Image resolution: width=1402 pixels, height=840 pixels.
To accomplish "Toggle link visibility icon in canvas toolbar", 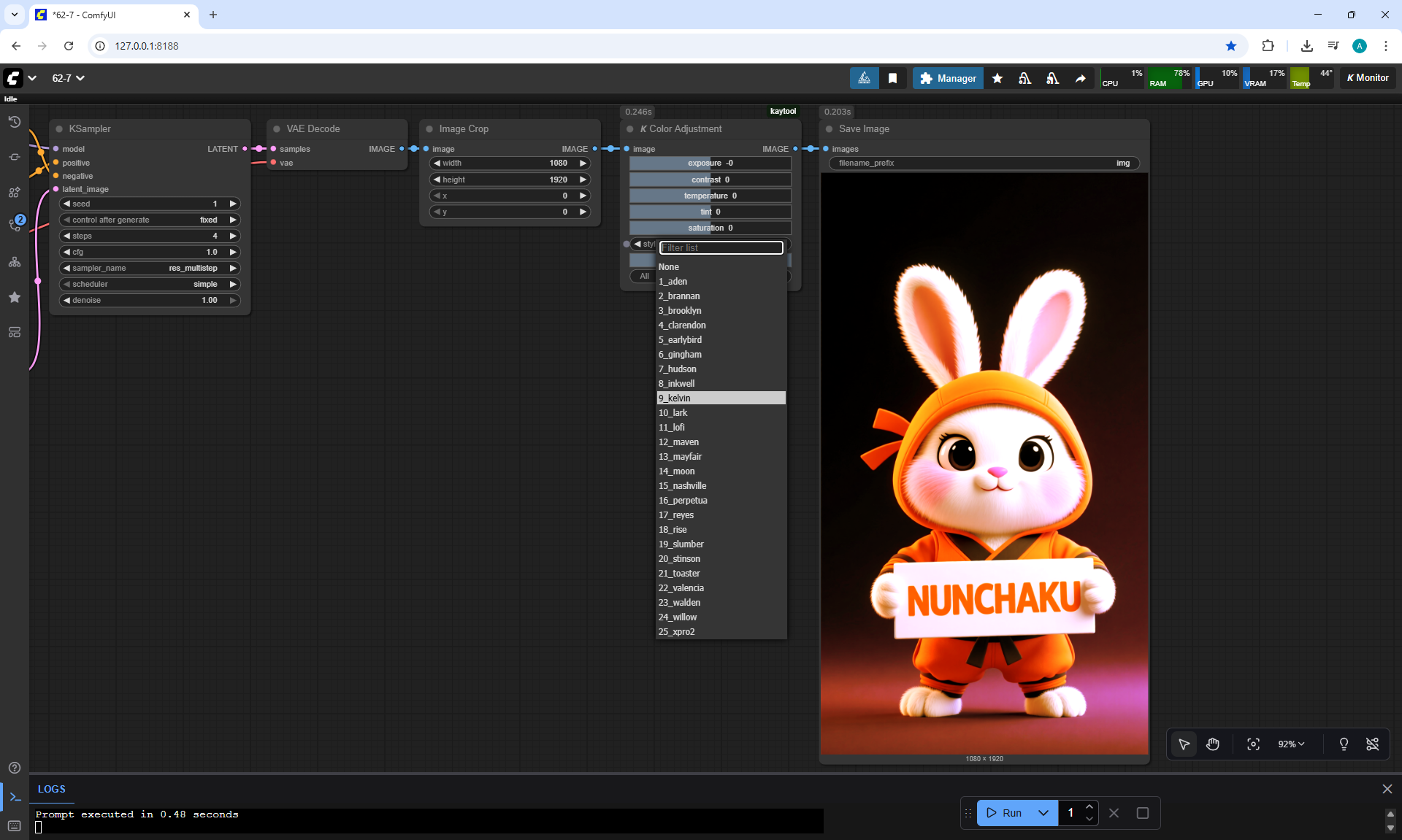I will coord(1372,744).
